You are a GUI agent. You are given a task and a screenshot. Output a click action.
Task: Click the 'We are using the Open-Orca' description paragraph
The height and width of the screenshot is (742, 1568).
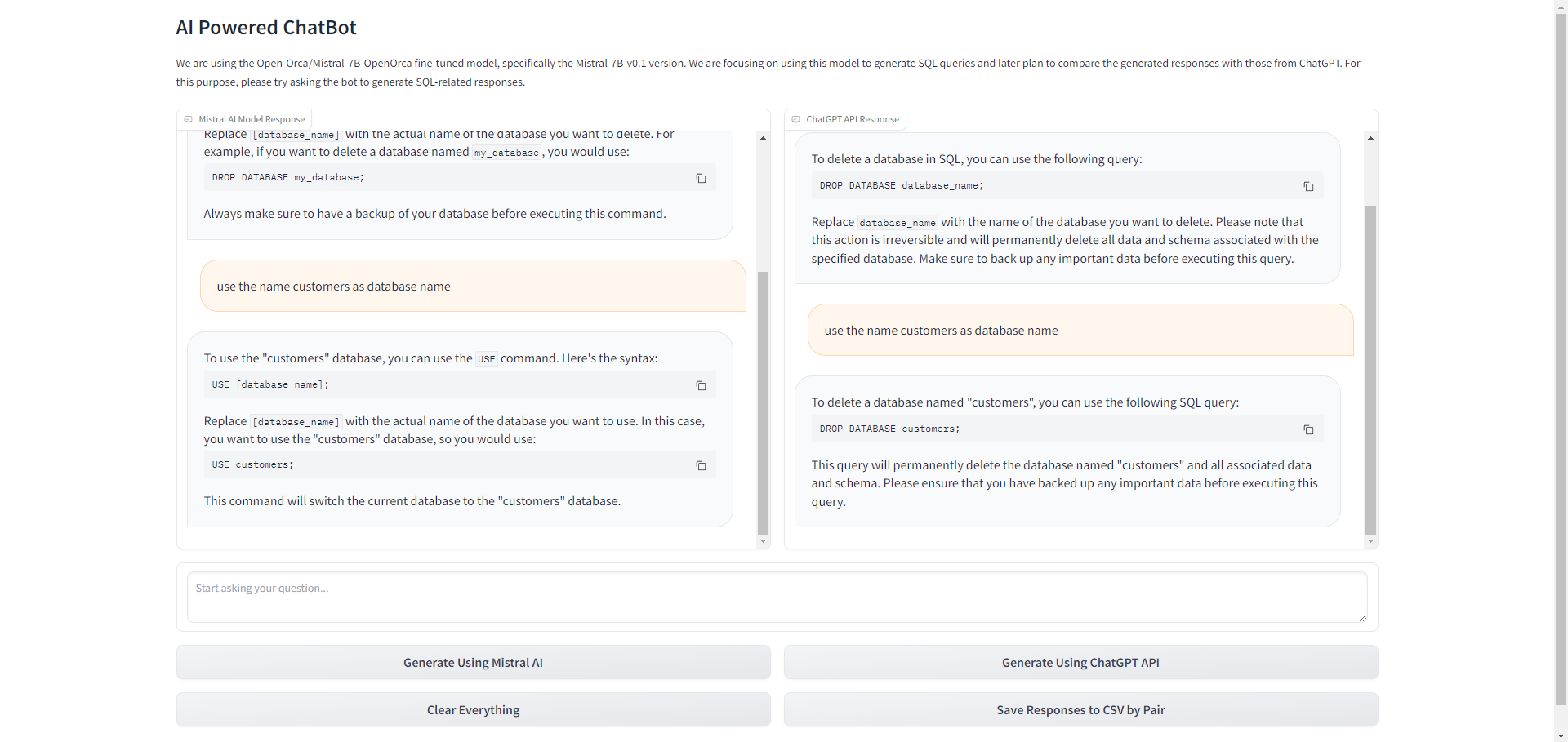768,73
